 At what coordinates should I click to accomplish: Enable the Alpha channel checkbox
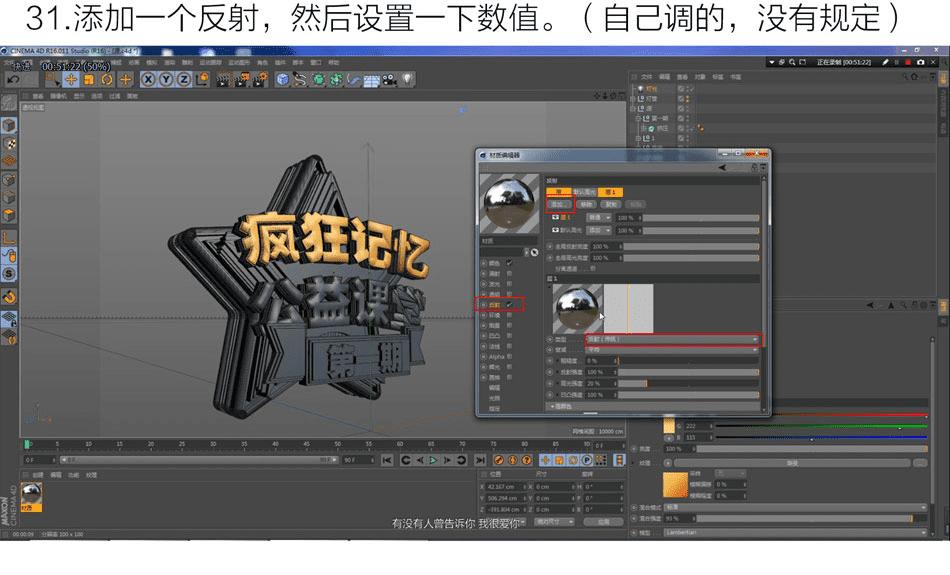510,356
